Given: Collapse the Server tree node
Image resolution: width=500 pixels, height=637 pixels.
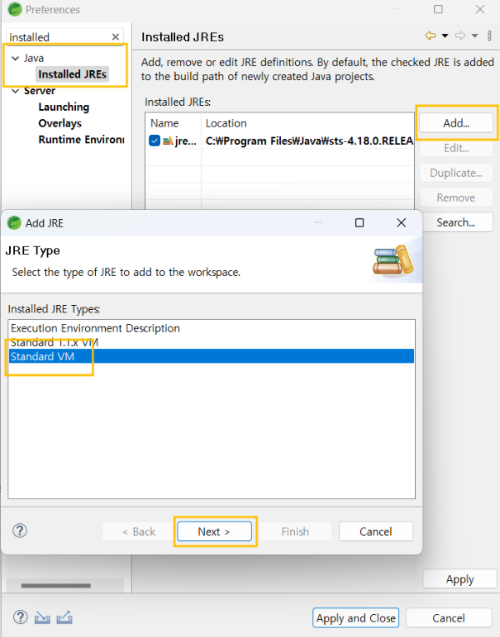Looking at the screenshot, I should 15,91.
